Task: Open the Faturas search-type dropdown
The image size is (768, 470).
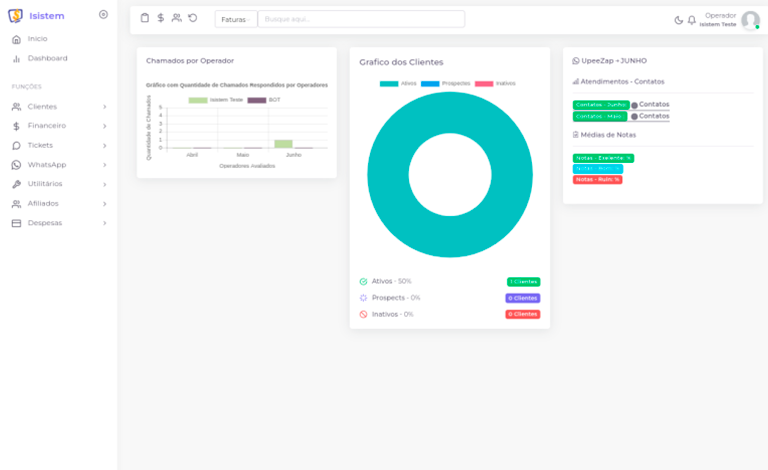Action: (x=236, y=19)
